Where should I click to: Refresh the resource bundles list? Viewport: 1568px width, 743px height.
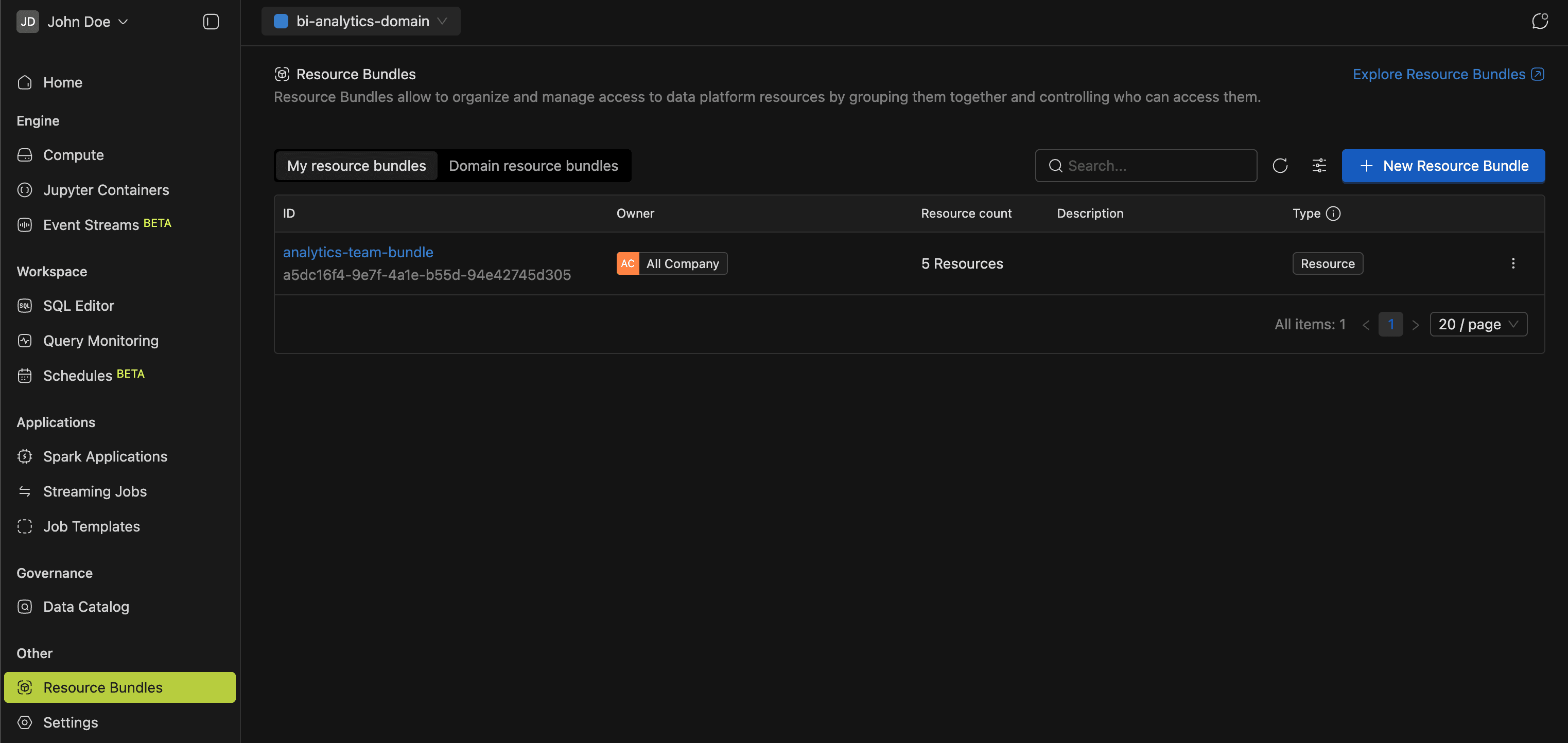click(x=1281, y=166)
